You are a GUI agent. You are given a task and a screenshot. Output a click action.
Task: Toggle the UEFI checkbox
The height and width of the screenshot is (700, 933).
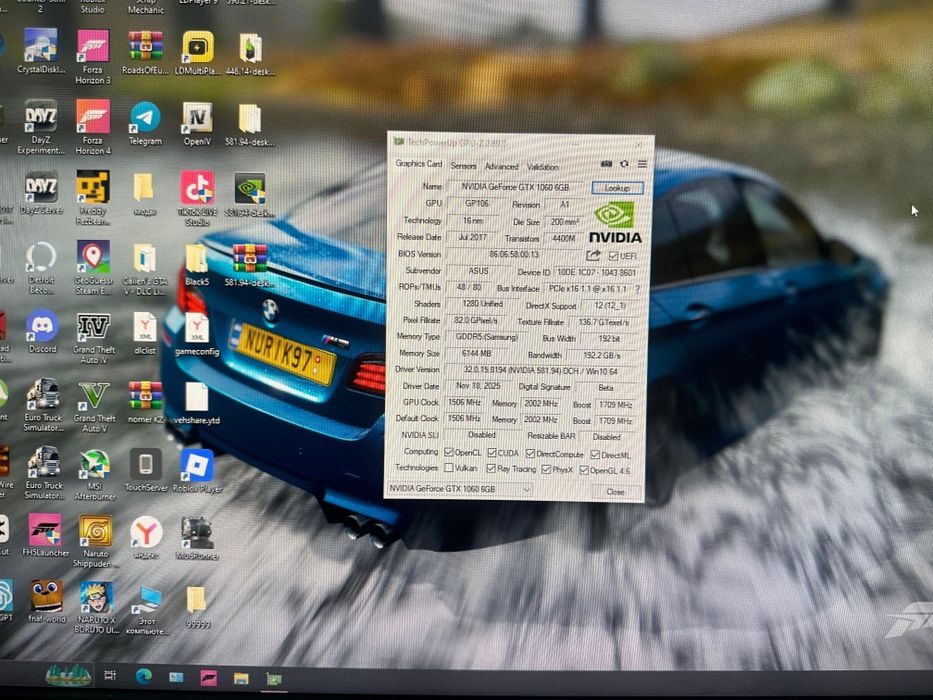pos(613,256)
